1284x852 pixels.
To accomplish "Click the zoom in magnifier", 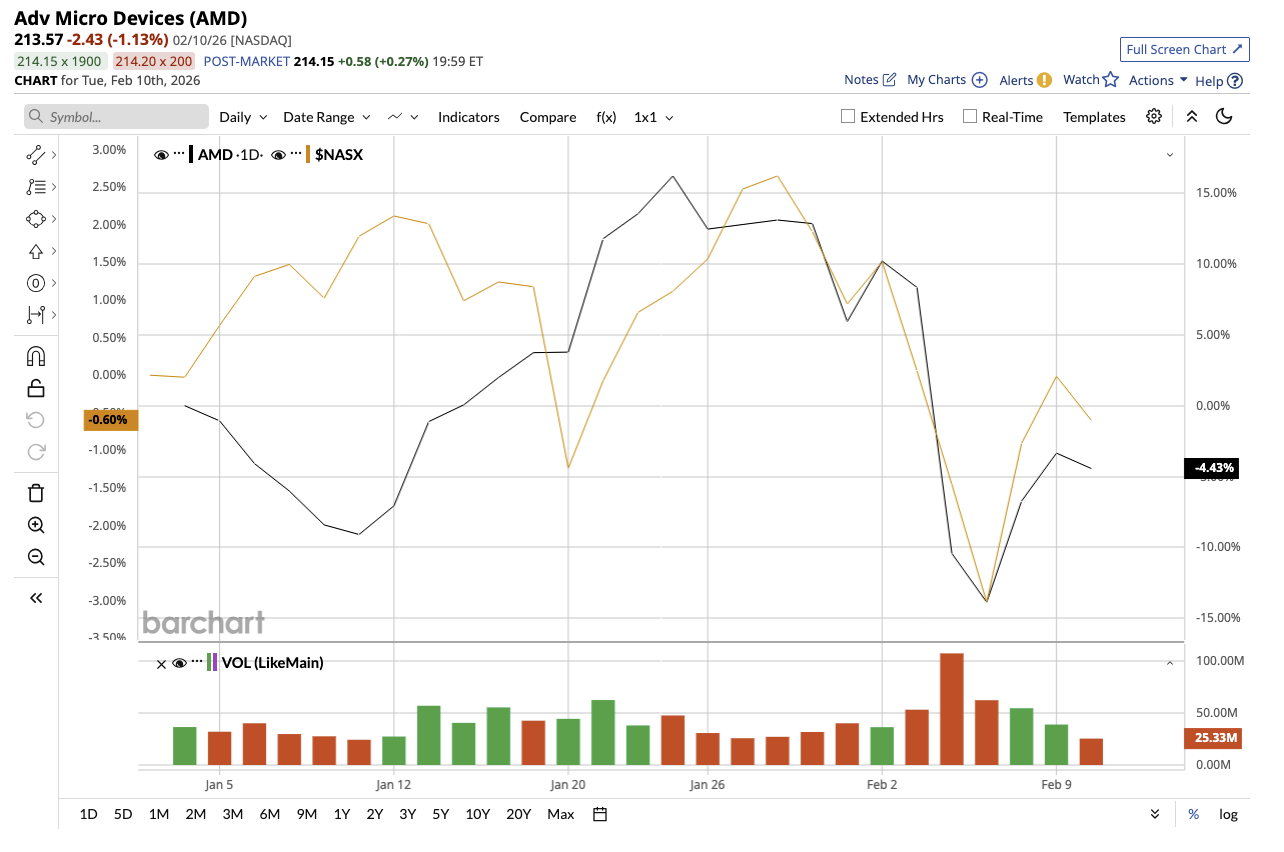I will 36,525.
